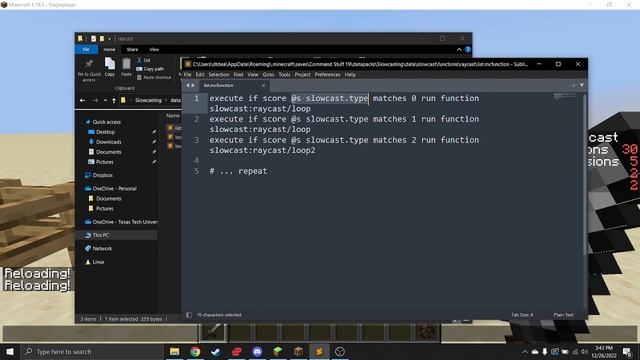
Task: Open Sublime Text Goto menu
Action: coord(268,75)
